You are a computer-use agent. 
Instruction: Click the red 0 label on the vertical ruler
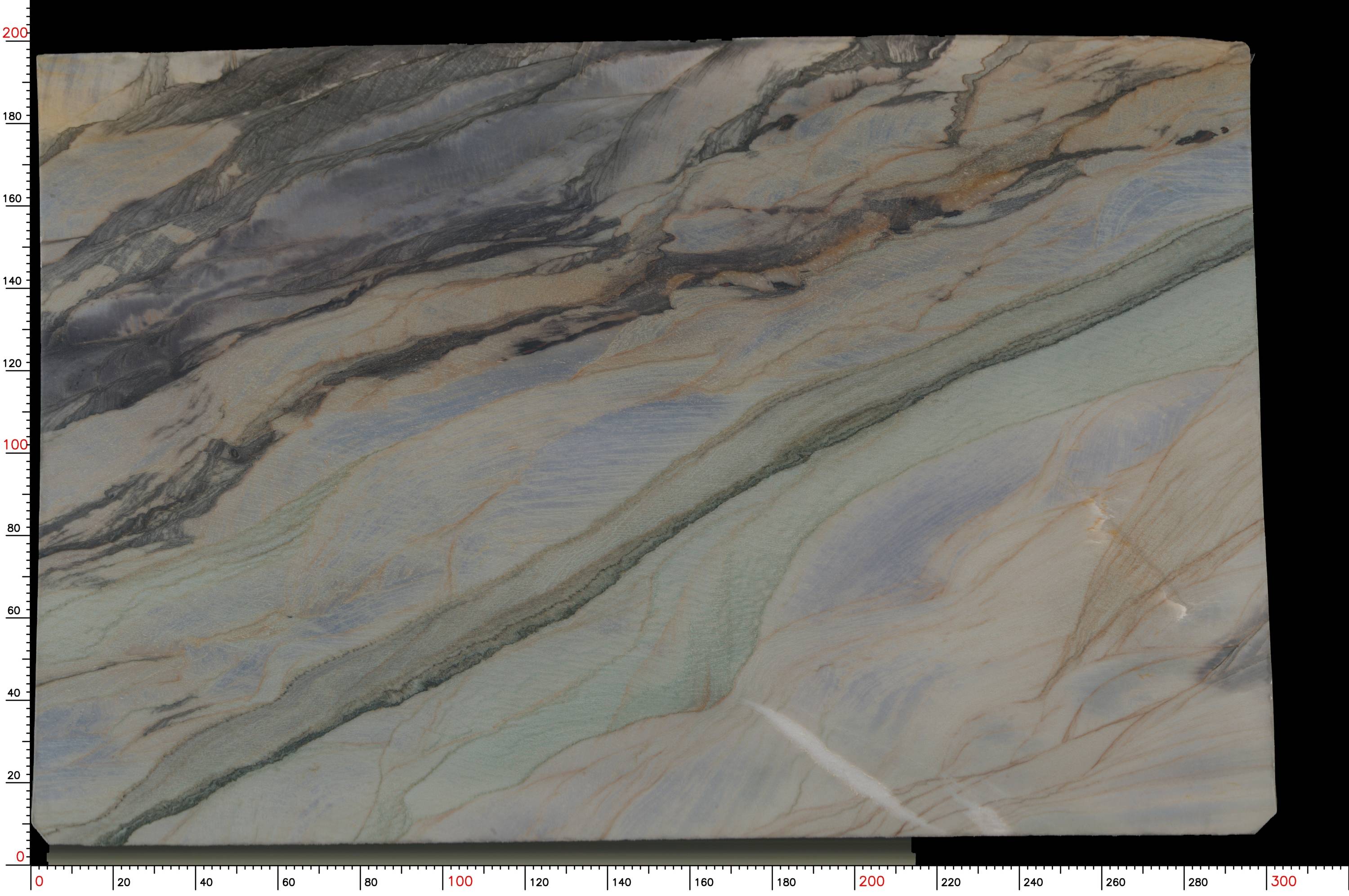[20, 856]
